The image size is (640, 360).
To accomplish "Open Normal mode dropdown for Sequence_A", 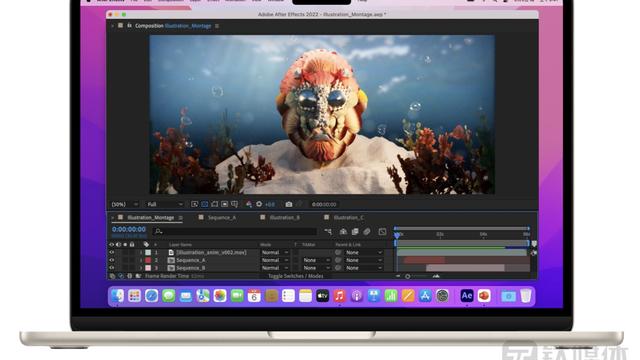I will click(x=275, y=260).
